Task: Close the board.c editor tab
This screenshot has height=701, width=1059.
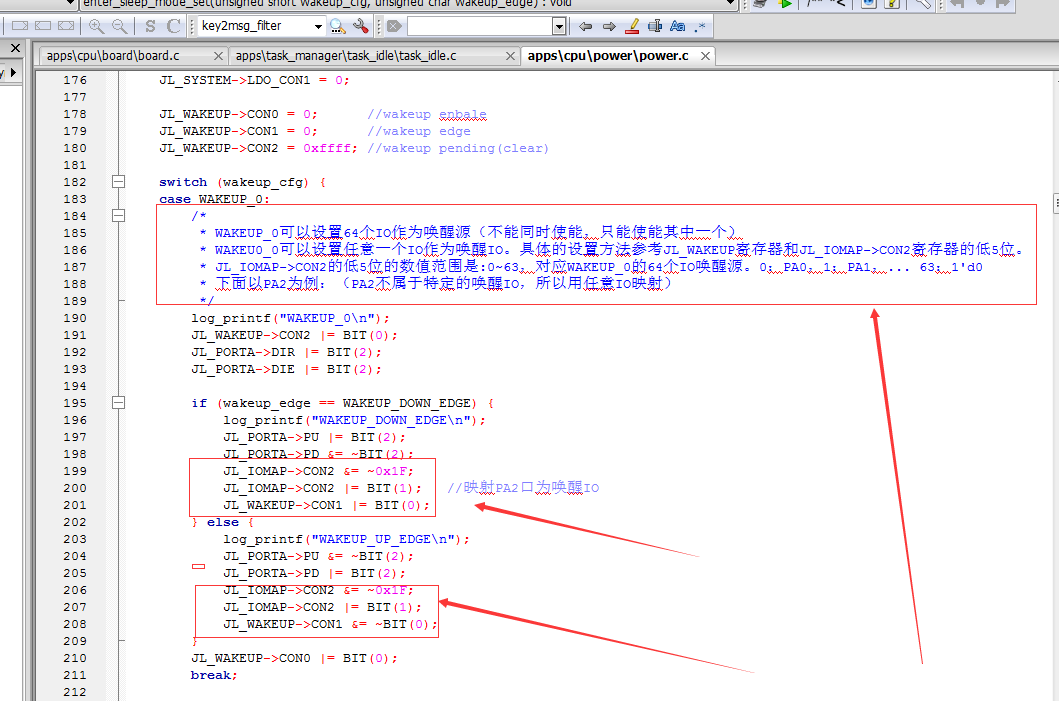Action: coord(218,56)
